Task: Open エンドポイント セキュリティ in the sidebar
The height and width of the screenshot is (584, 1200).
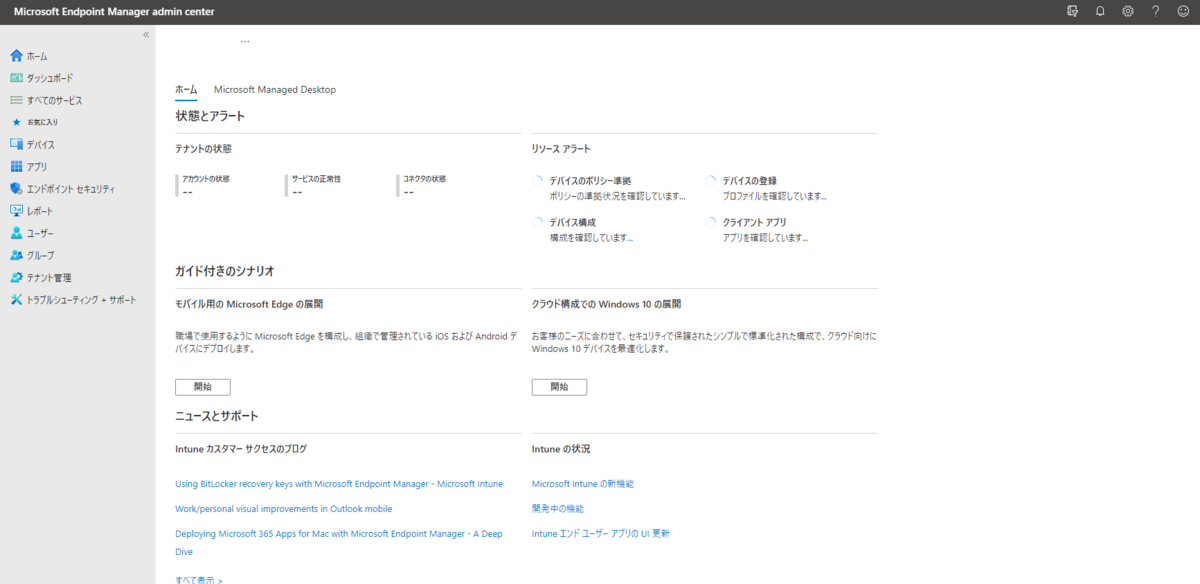Action: coord(71,189)
